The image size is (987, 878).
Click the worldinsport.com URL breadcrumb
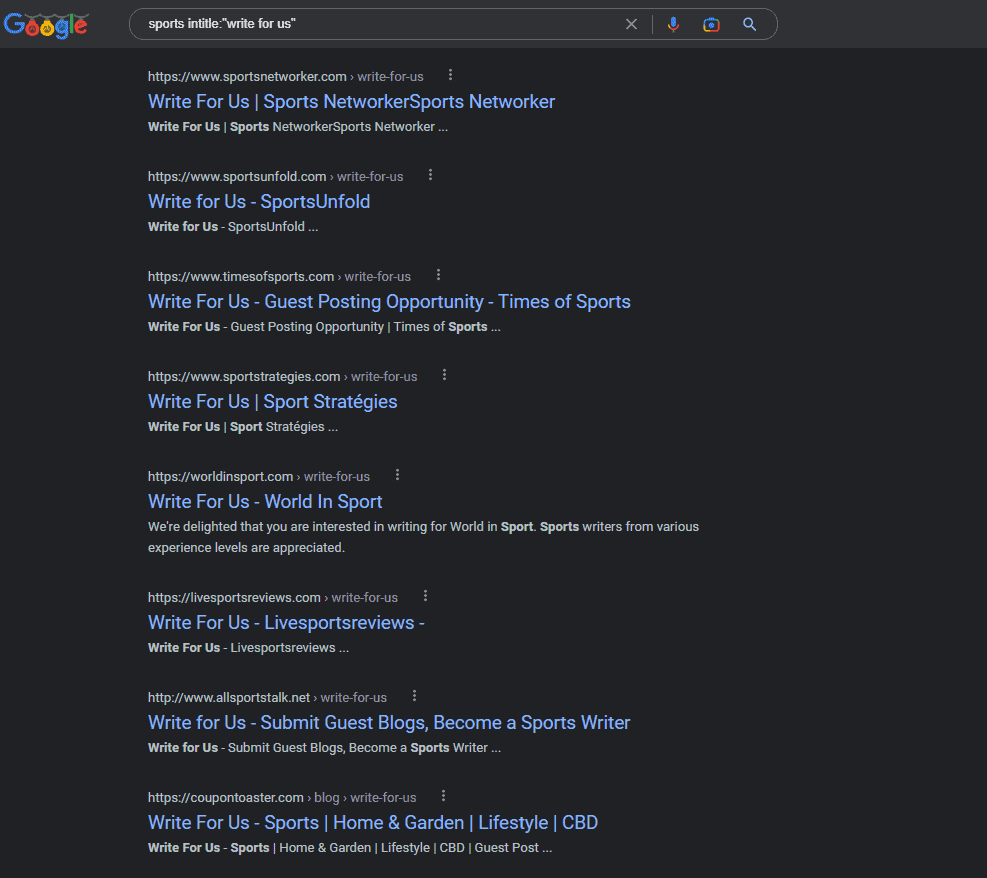(x=259, y=477)
